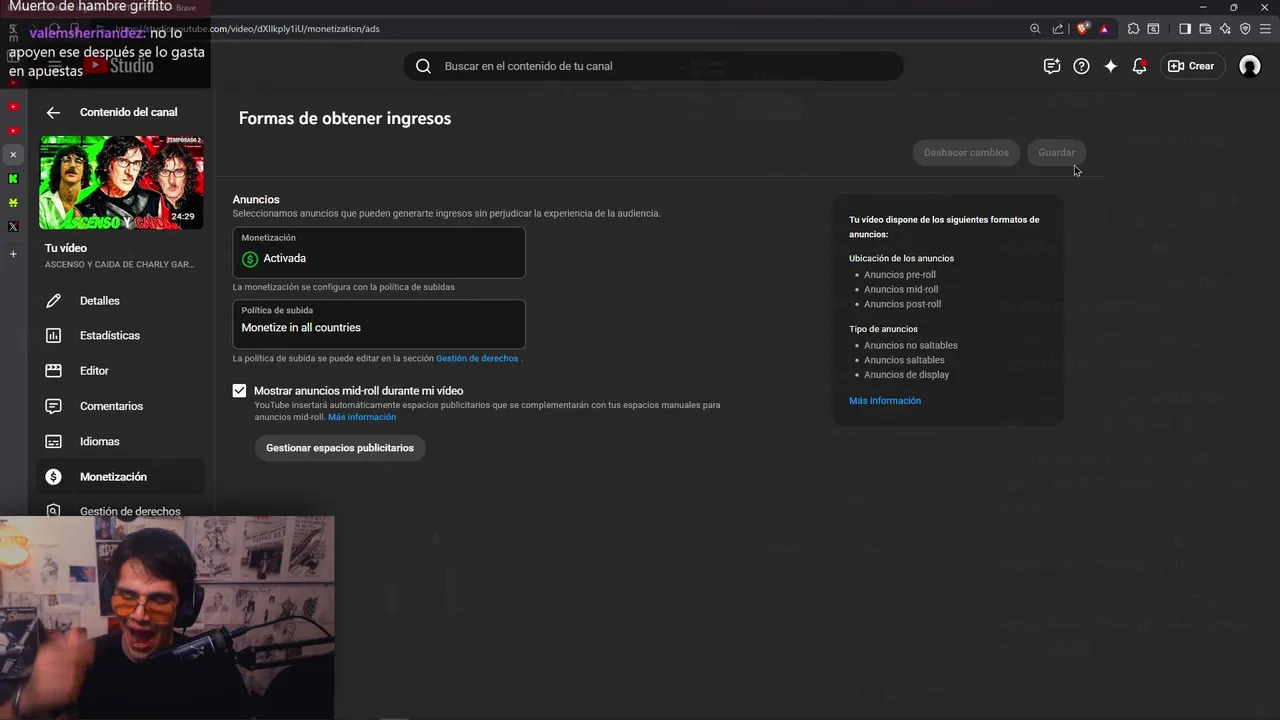Screen dimensions: 1280x720
Task: Open the account avatar menu
Action: coord(1250,66)
